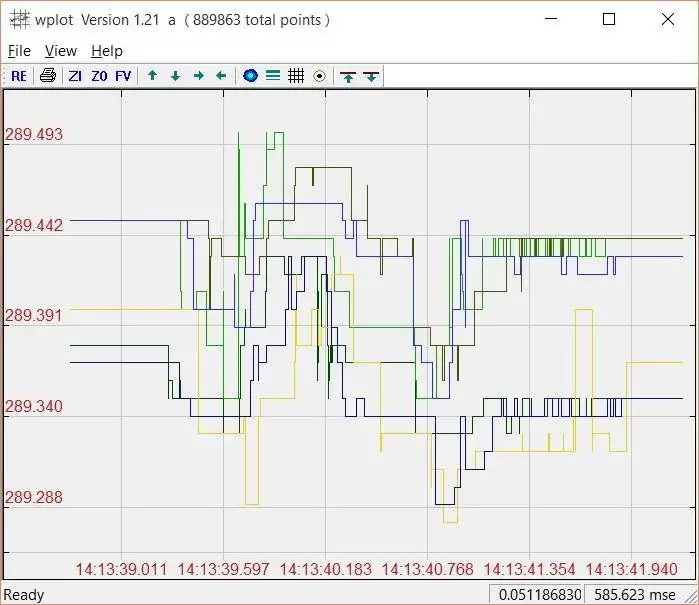Click the 14:13:39.597 time label

[223, 569]
